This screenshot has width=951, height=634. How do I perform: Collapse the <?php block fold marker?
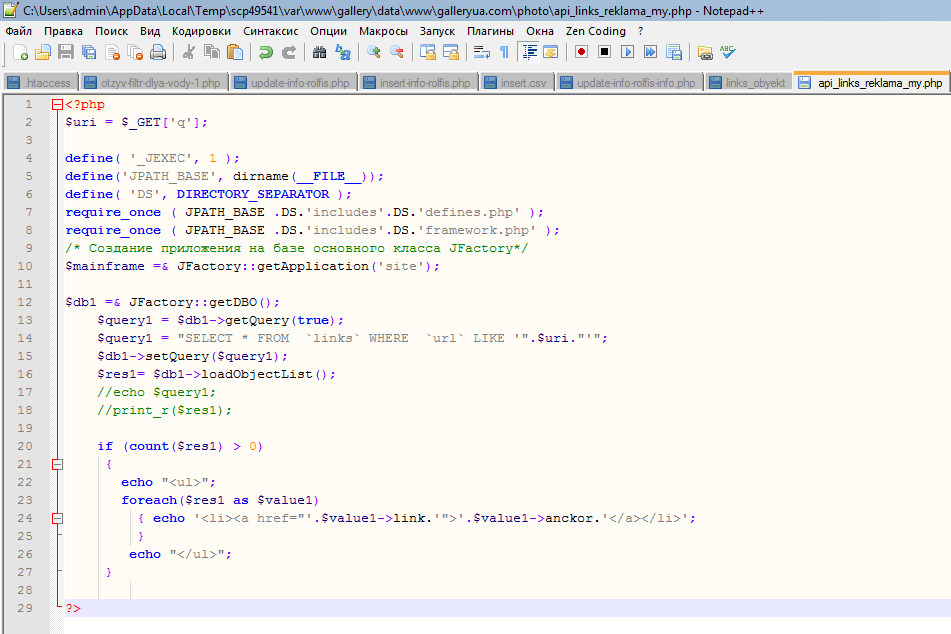(x=57, y=104)
